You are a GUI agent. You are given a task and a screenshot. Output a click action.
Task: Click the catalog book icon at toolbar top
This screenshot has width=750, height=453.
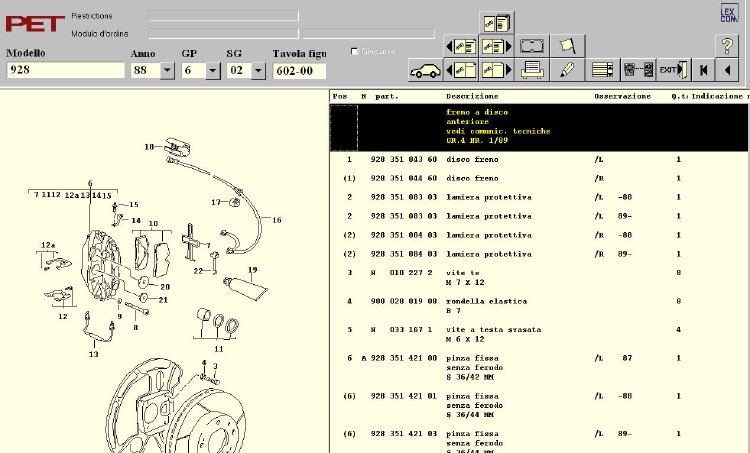coord(496,23)
